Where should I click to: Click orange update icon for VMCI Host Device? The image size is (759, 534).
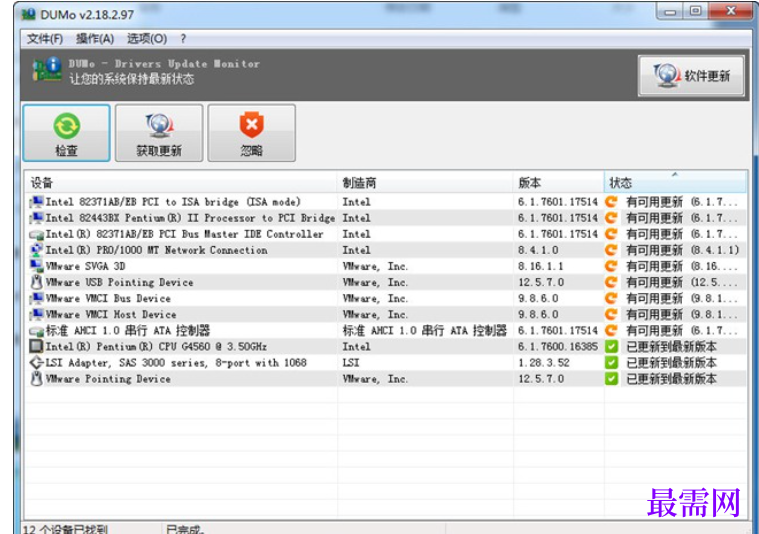pyautogui.click(x=611, y=314)
